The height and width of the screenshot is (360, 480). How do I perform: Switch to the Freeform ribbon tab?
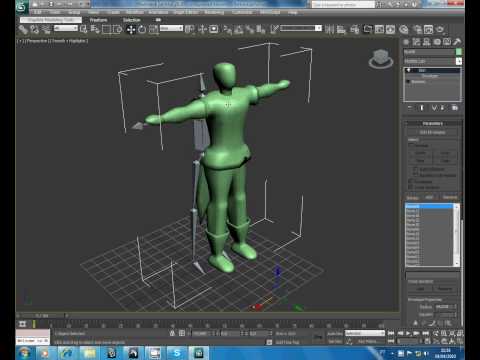click(98, 20)
